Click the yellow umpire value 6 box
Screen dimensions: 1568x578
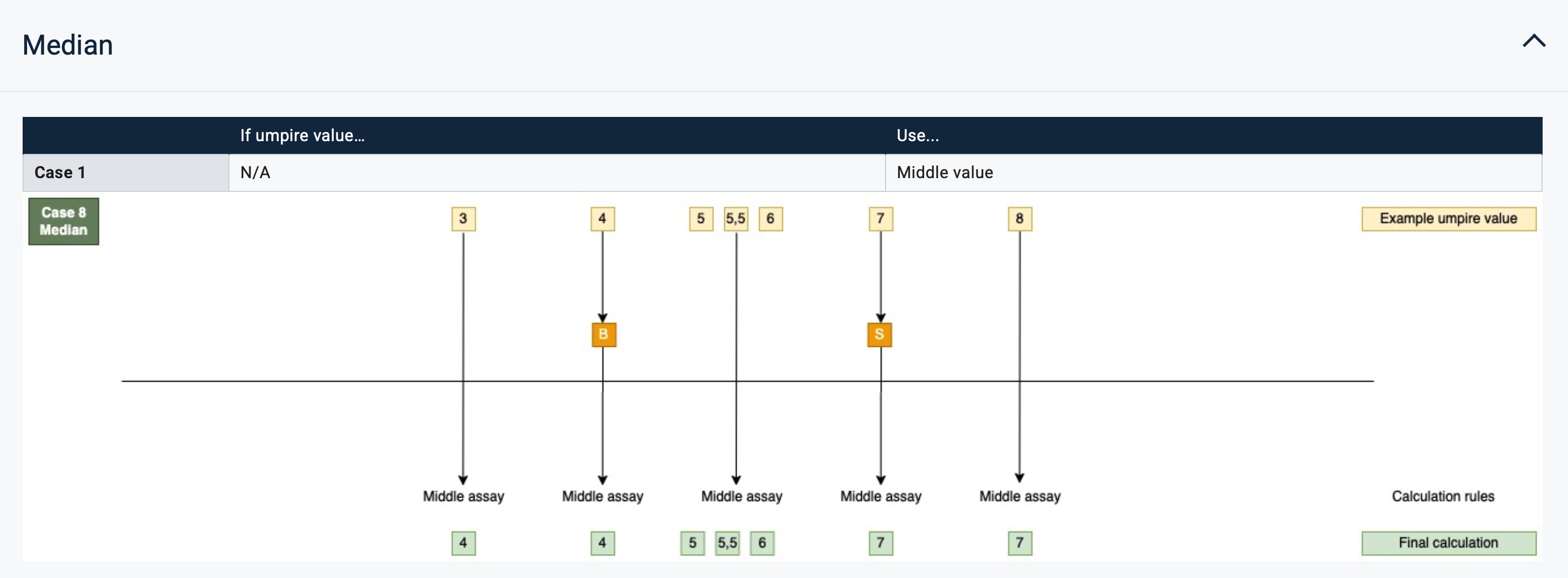coord(770,219)
